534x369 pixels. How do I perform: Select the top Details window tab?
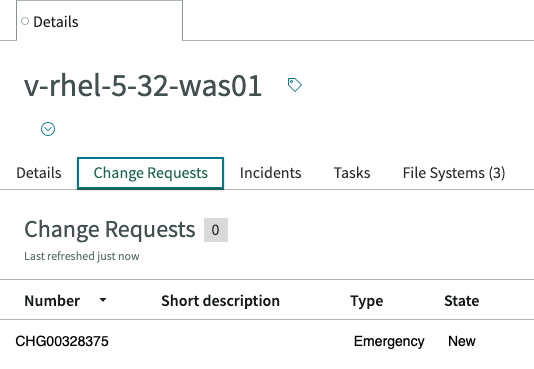(x=99, y=21)
